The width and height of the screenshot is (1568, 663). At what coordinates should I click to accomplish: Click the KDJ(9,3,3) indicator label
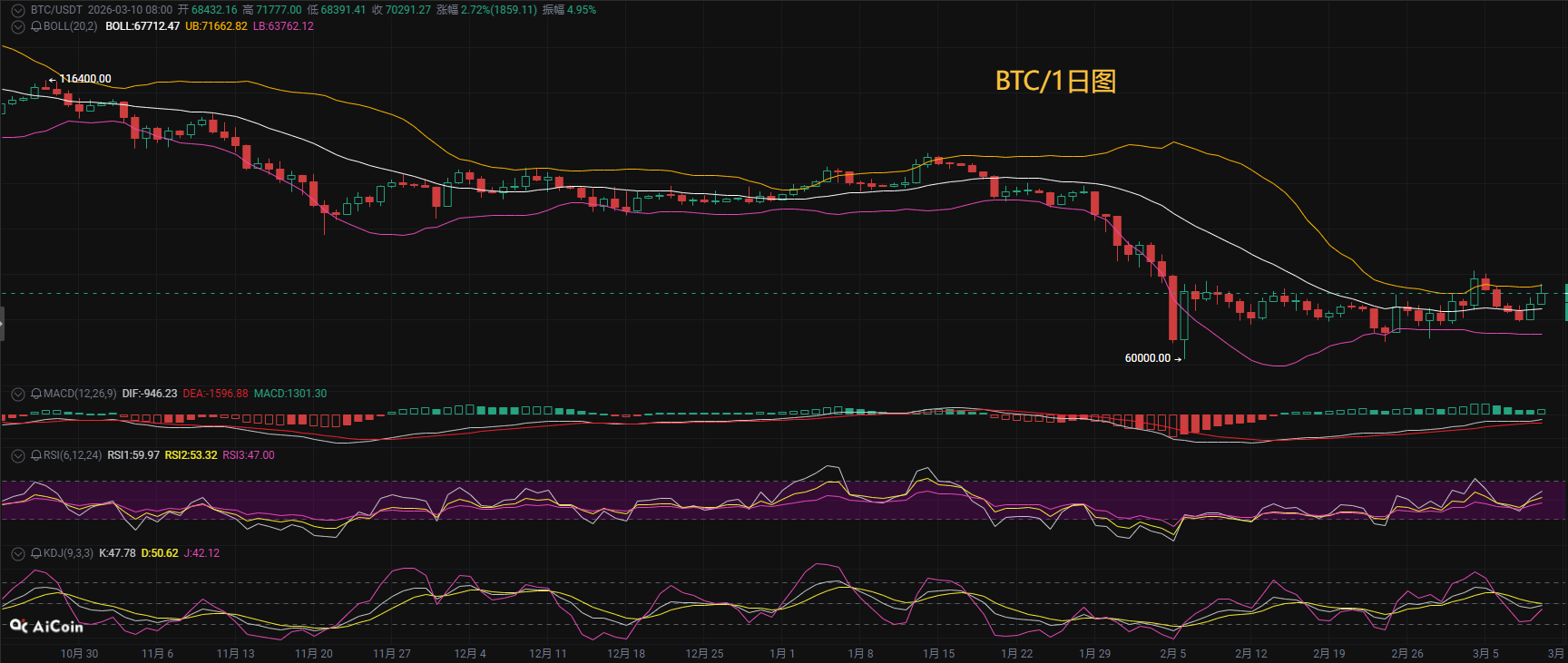pos(68,553)
